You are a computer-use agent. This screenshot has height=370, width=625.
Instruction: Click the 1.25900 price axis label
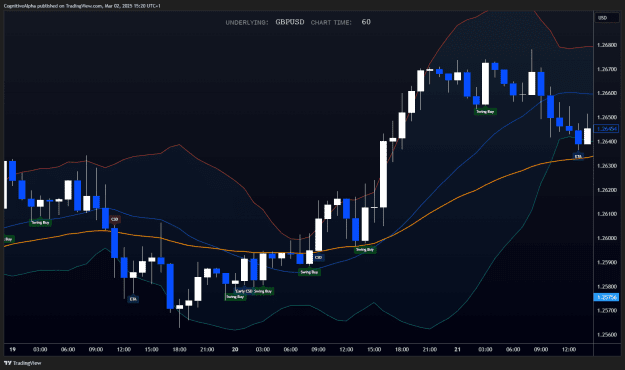coord(607,263)
